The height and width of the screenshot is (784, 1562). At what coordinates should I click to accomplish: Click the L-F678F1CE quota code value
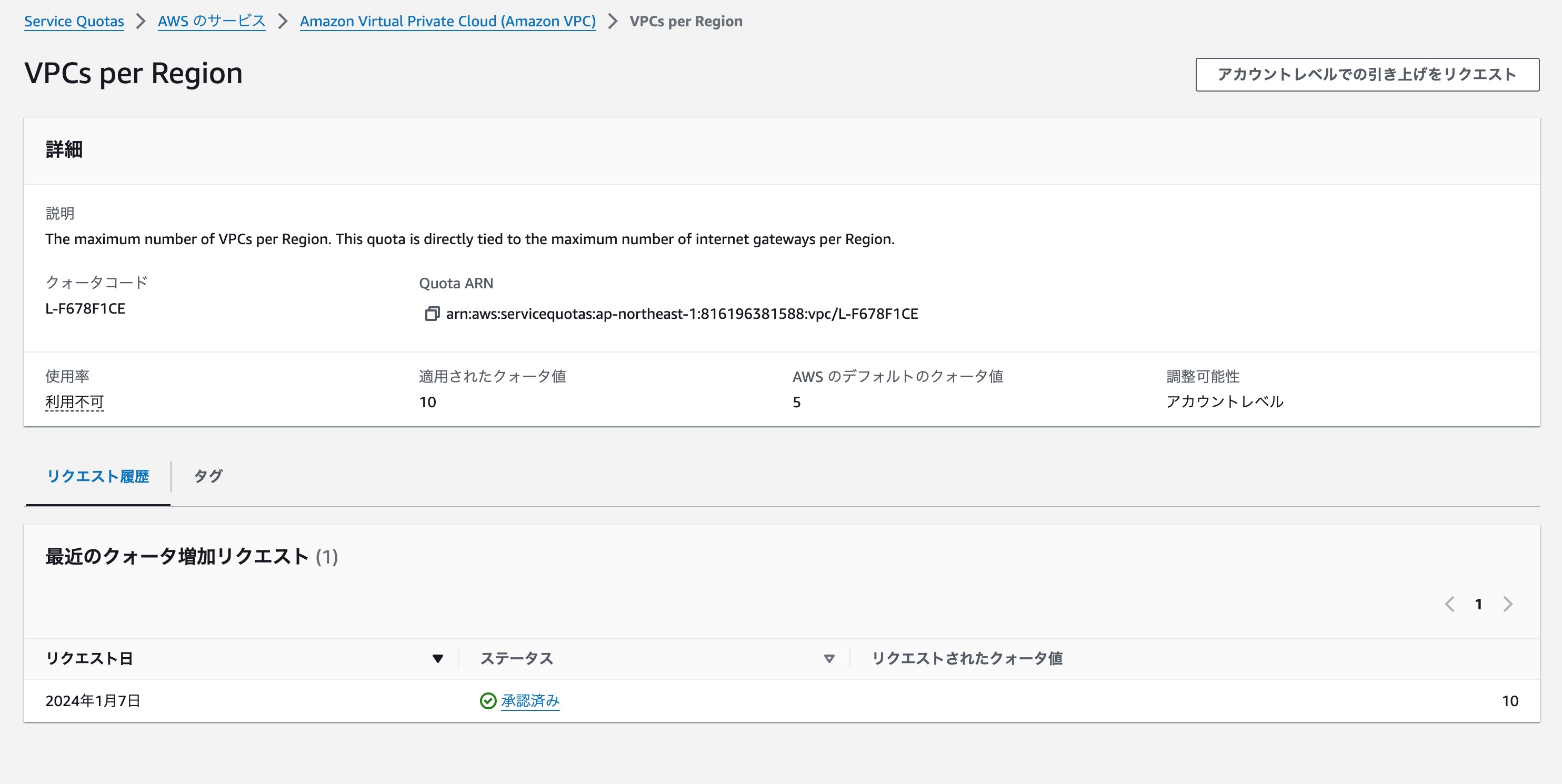[85, 309]
